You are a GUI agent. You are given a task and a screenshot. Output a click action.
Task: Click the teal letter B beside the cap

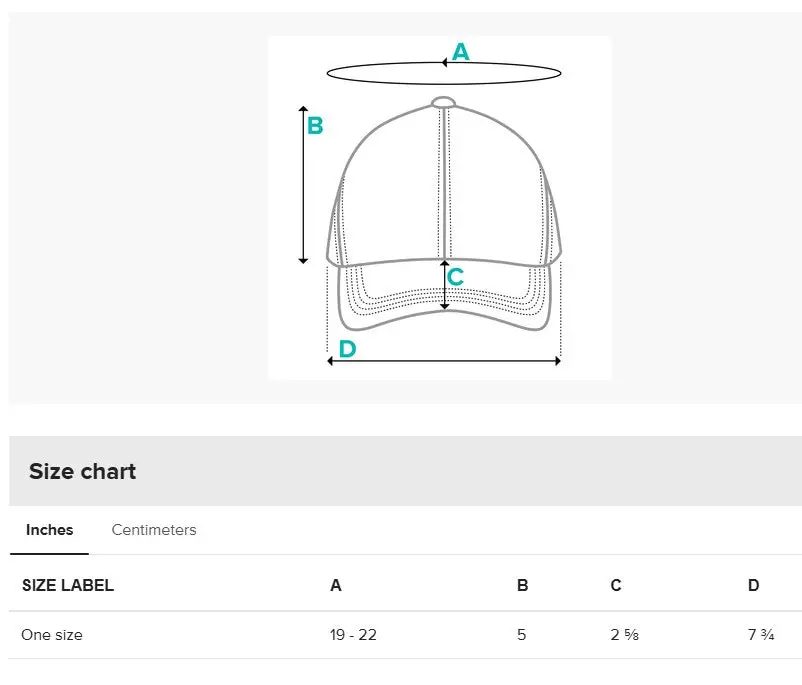click(x=315, y=126)
